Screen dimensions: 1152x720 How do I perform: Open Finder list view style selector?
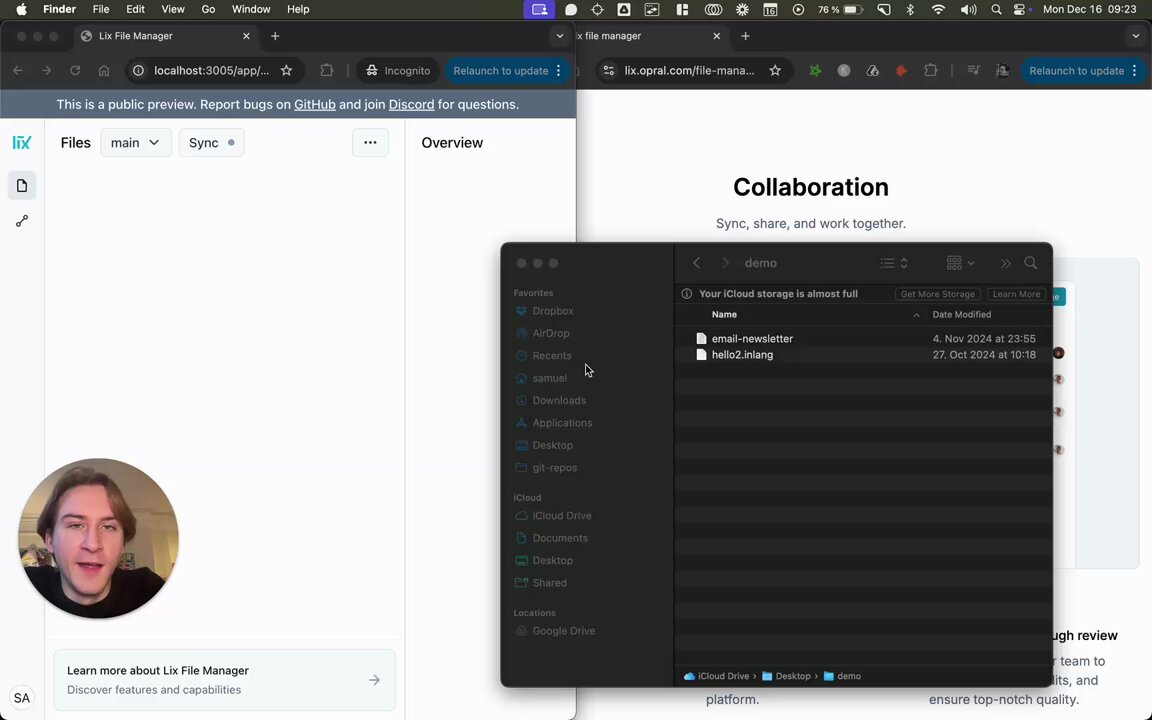[894, 263]
